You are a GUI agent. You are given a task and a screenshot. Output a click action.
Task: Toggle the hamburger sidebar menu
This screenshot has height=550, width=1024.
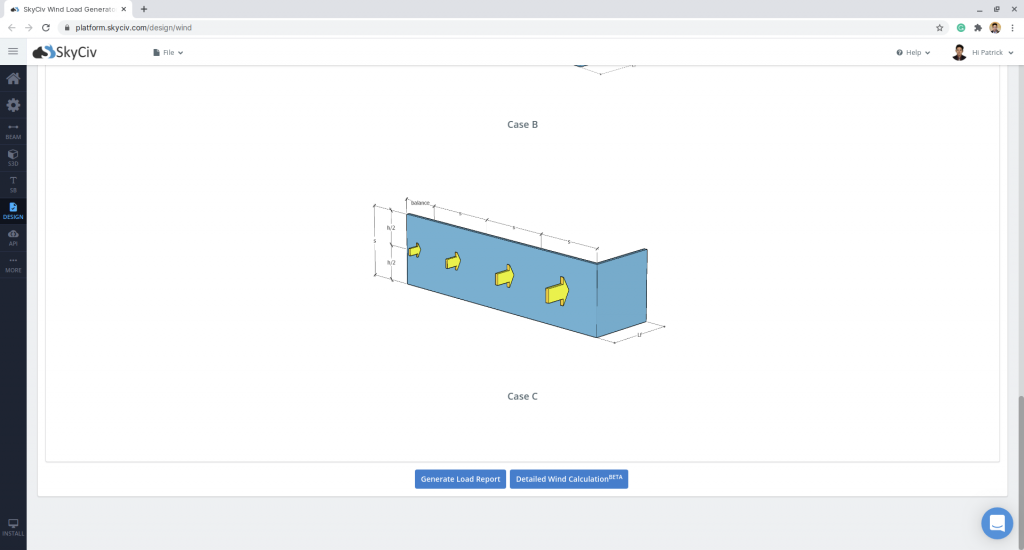coord(13,52)
